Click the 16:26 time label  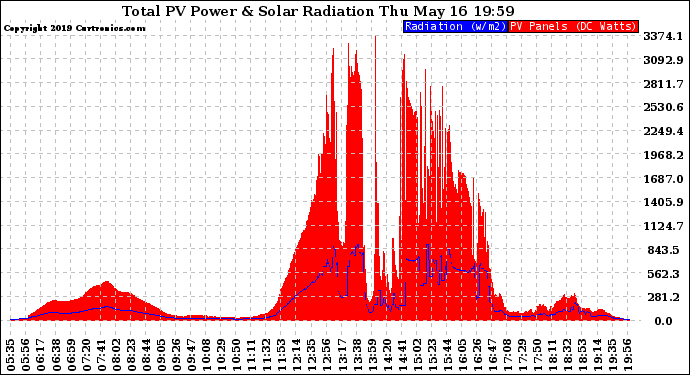tap(477, 355)
